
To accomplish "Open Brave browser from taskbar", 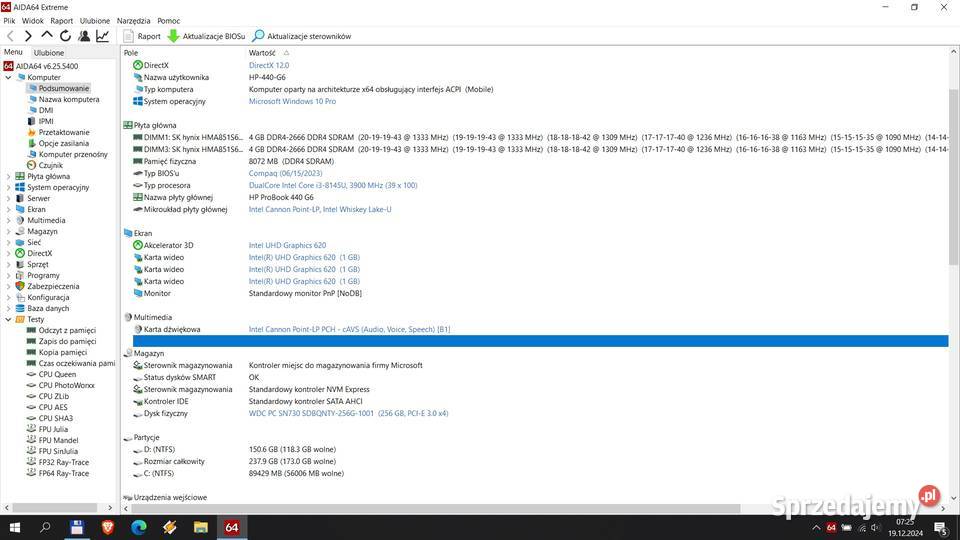I will click(x=108, y=528).
